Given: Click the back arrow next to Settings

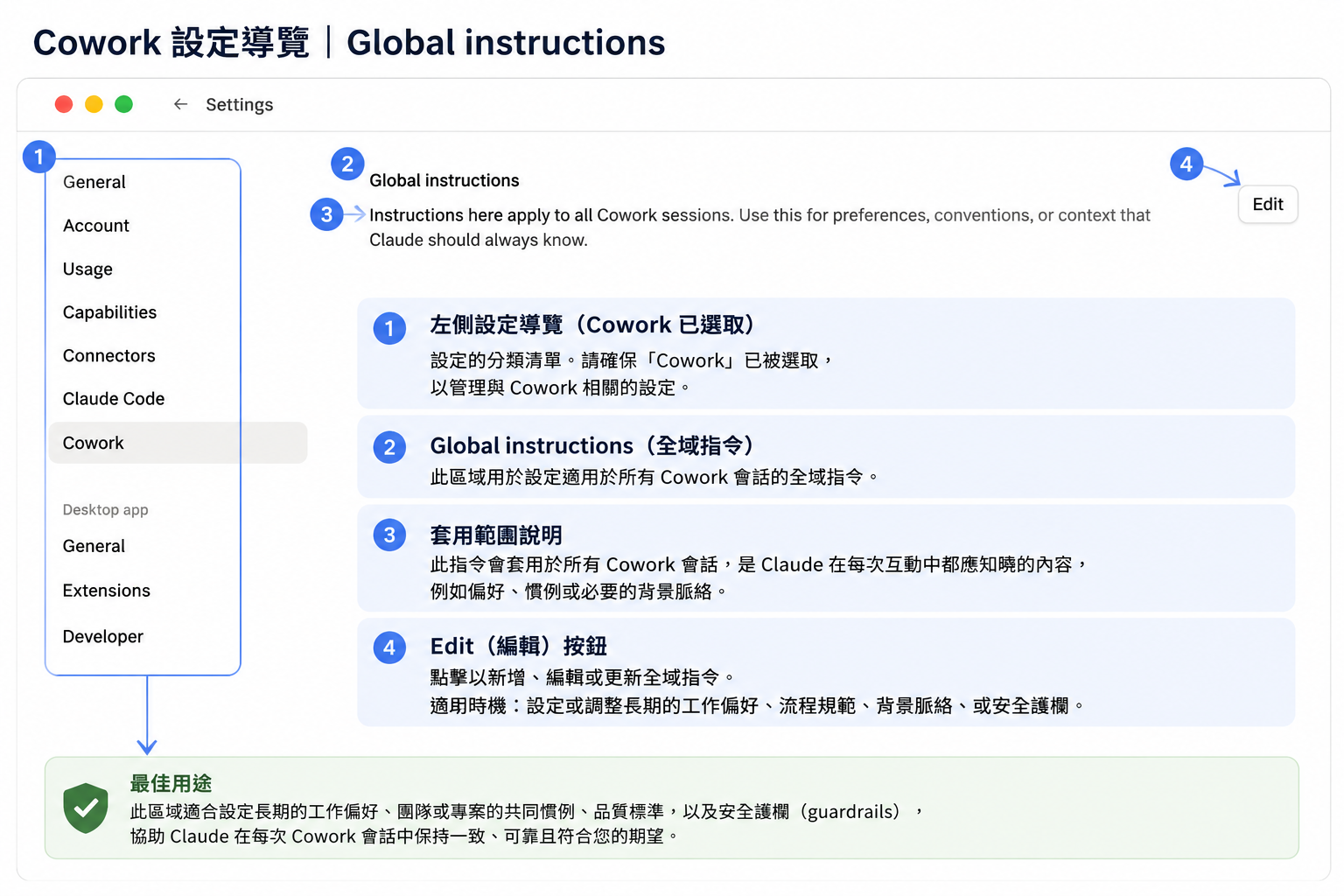Looking at the screenshot, I should [x=180, y=104].
